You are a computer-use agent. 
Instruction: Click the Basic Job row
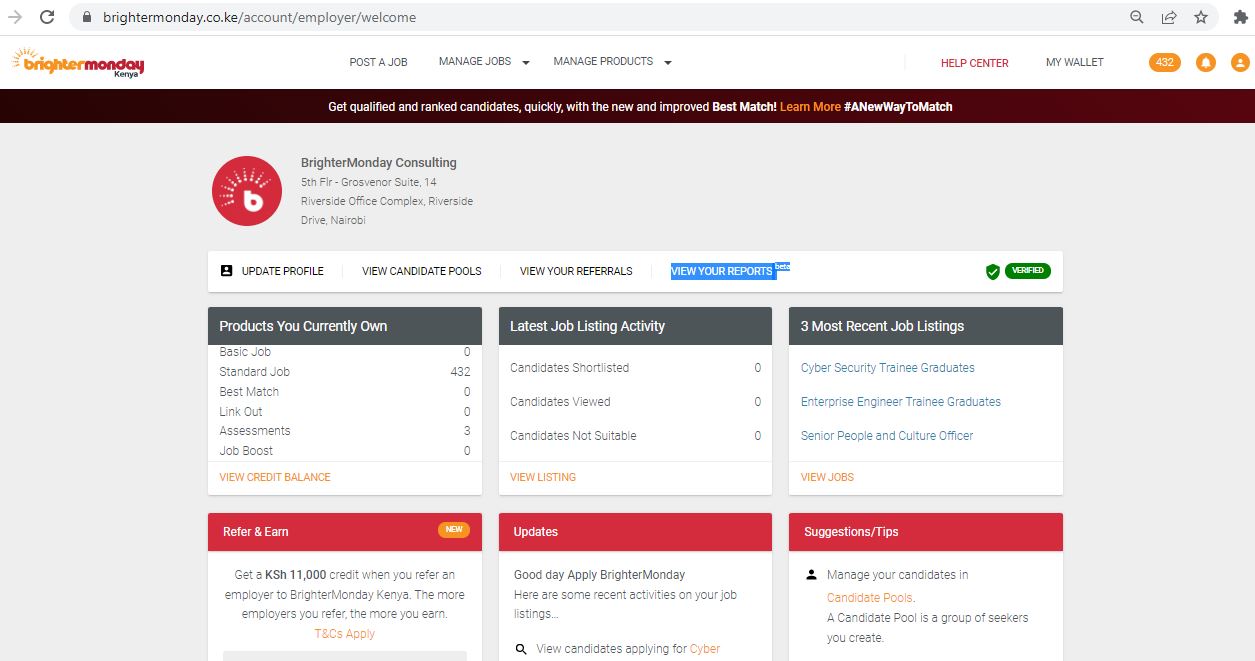(345, 352)
